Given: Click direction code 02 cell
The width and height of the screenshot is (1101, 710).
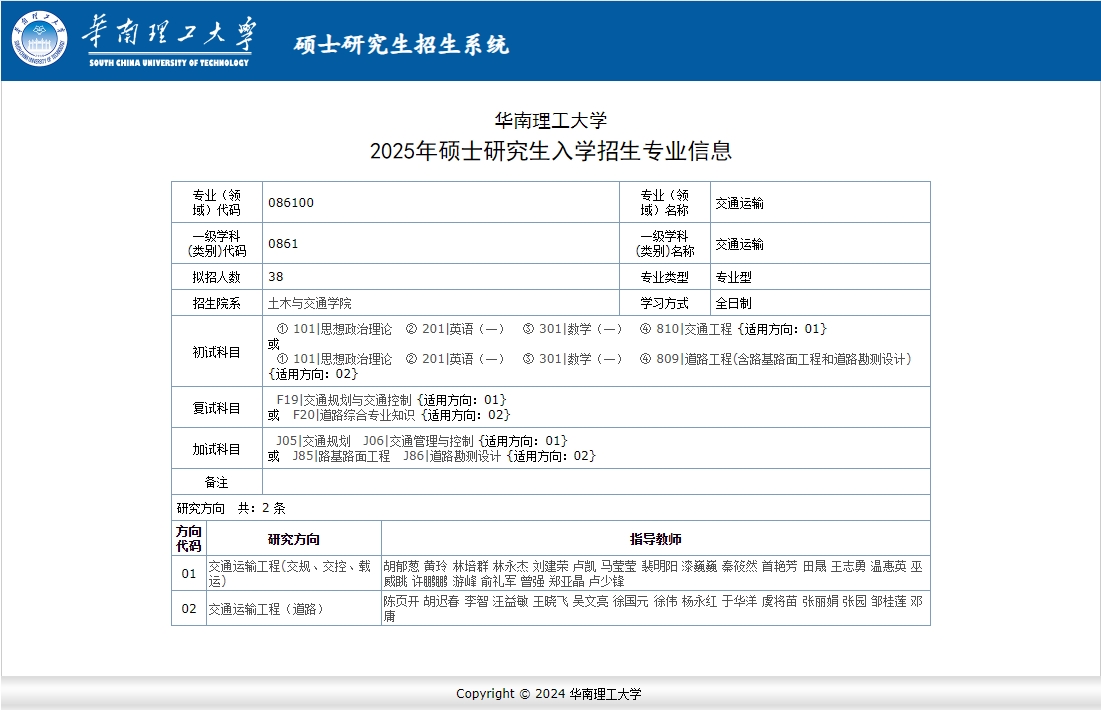Looking at the screenshot, I should point(189,608).
